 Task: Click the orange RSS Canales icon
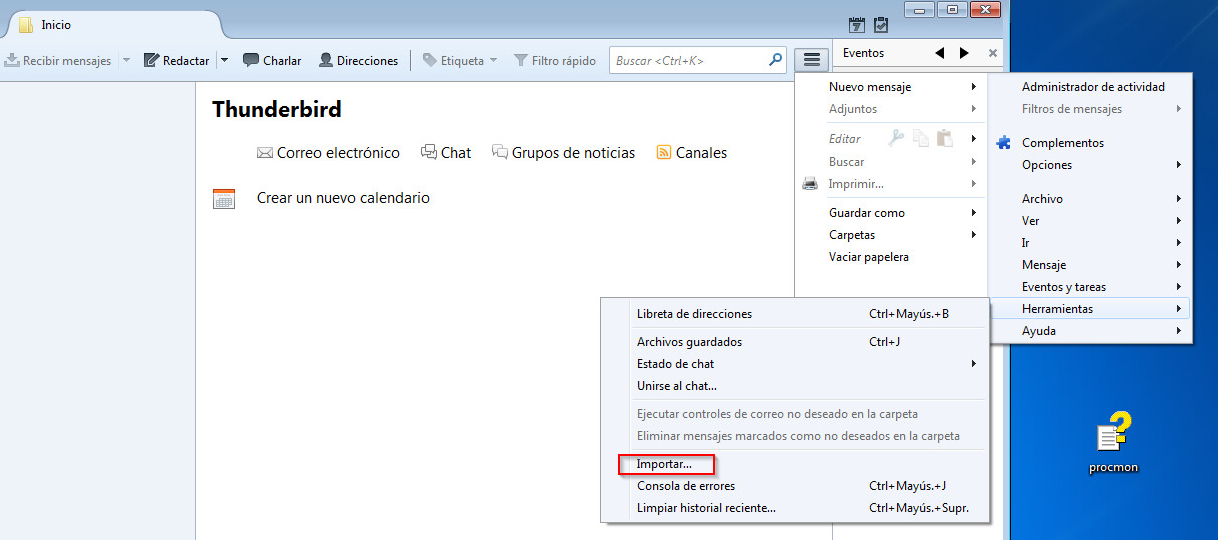click(664, 153)
